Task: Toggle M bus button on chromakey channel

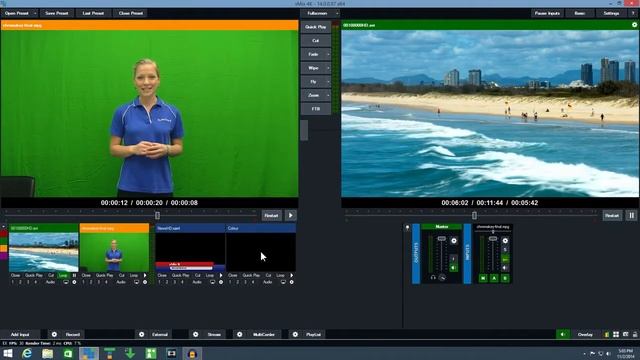Action: (483, 278)
